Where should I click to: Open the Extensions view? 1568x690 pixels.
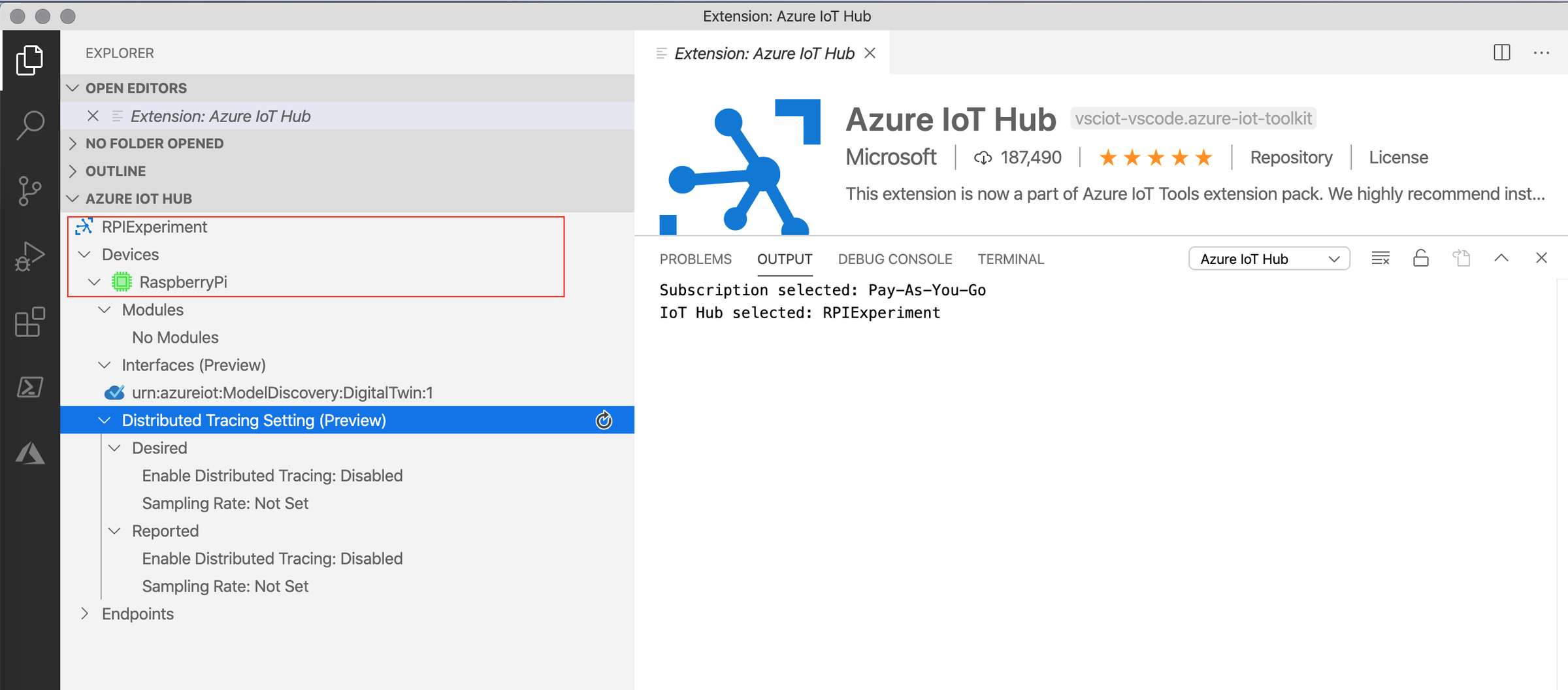29,321
